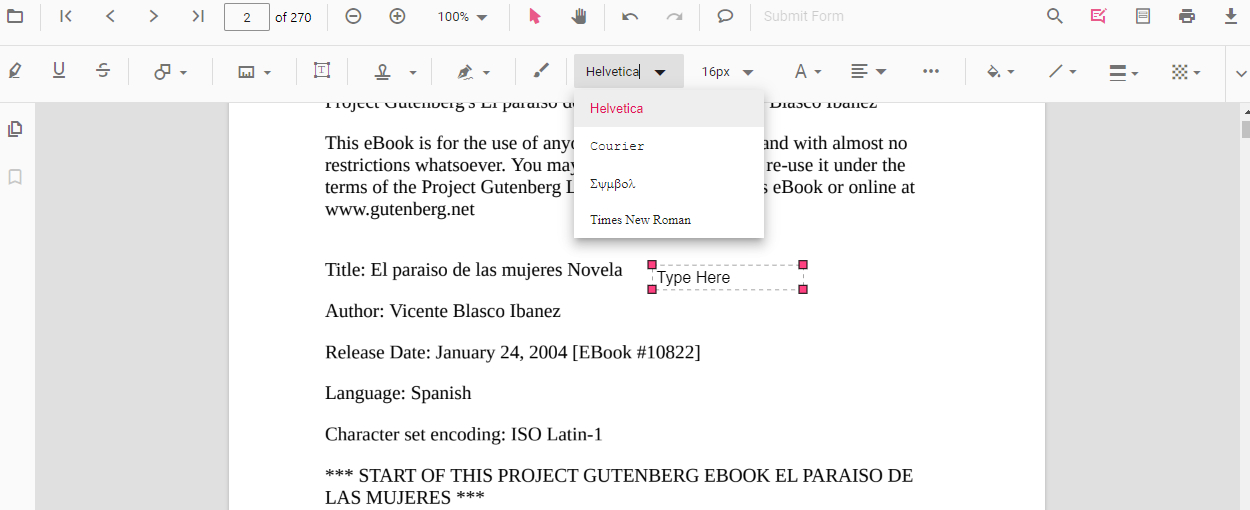Zoom in with the plus icon
Screen dimensions: 1250x510
click(x=397, y=16)
